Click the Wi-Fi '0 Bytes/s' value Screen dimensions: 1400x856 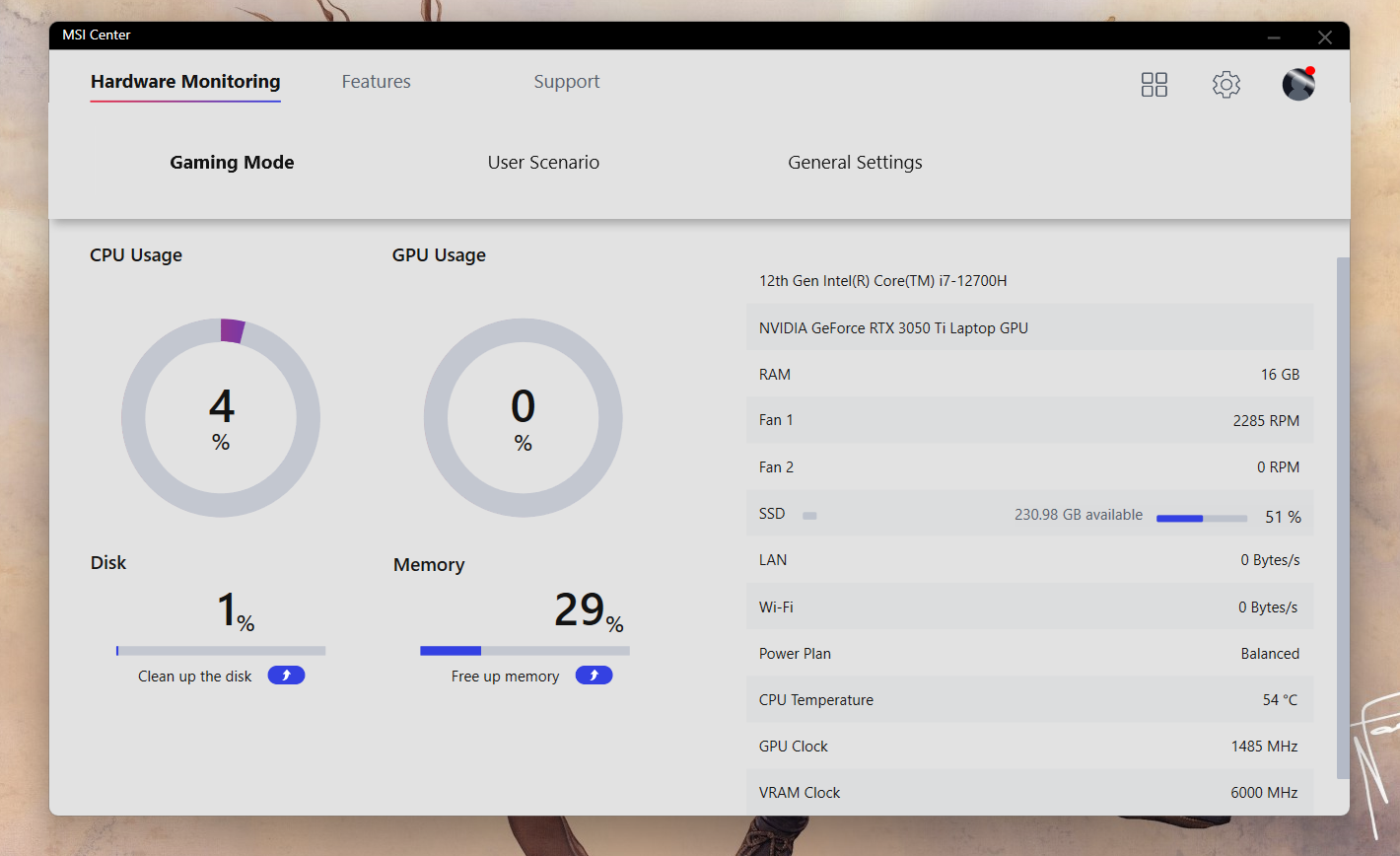[x=1268, y=607]
